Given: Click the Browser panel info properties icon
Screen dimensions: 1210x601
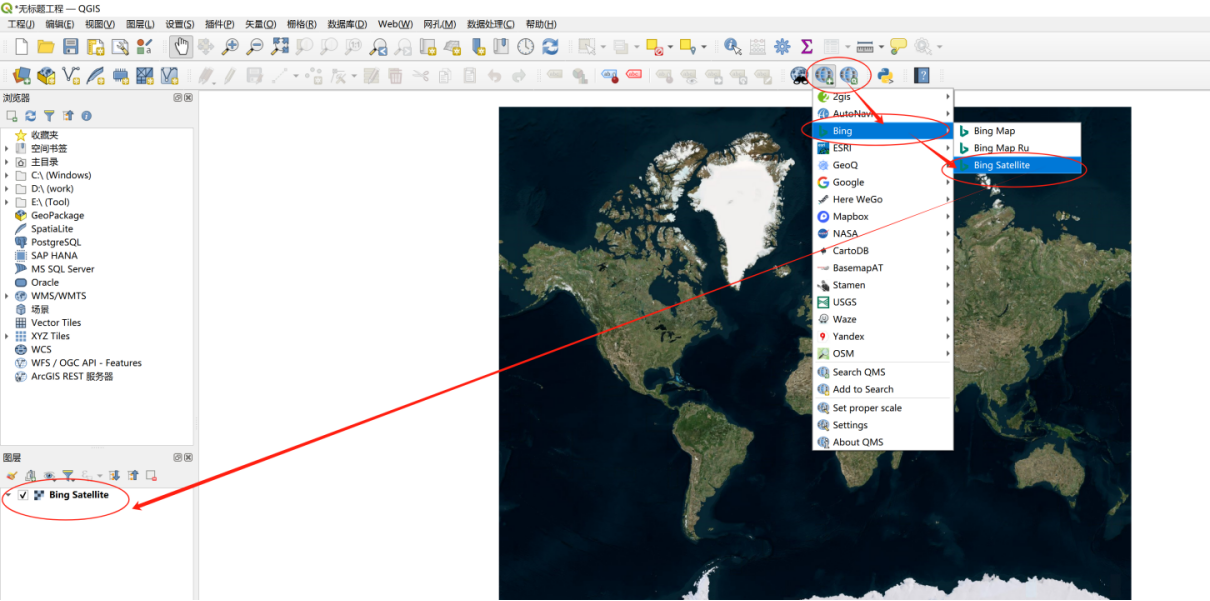Looking at the screenshot, I should [86, 116].
